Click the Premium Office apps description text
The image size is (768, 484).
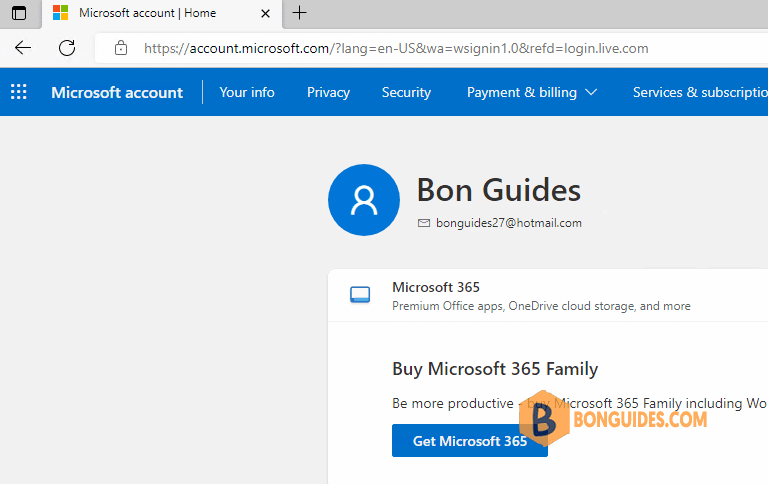[541, 306]
